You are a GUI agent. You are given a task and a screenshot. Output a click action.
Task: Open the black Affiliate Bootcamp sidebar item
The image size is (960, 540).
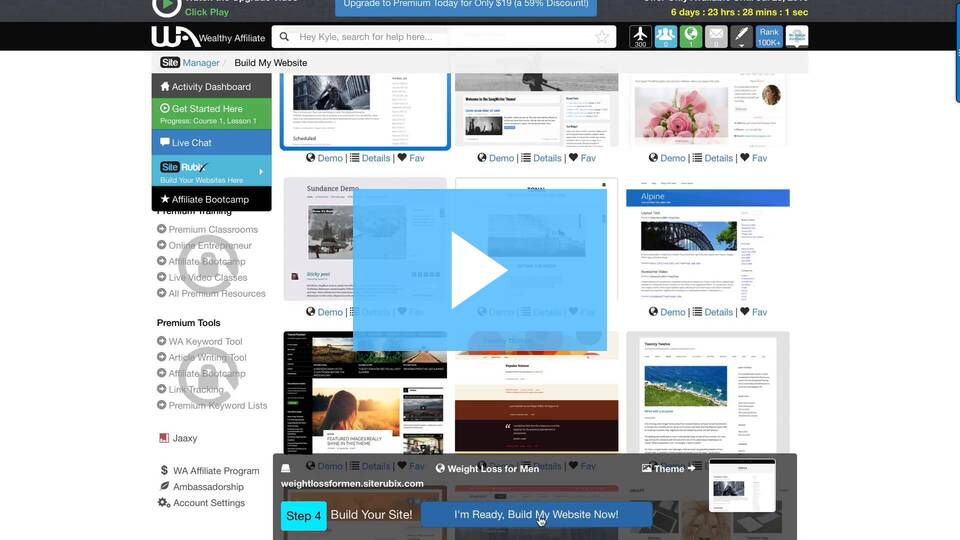(x=211, y=199)
